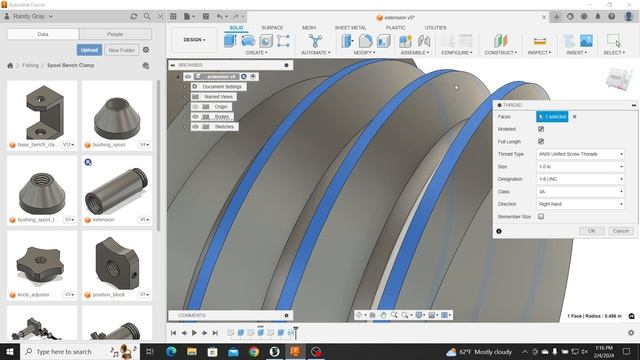Select the Extrude tool in Create group
640x360 pixels.
click(x=230, y=41)
